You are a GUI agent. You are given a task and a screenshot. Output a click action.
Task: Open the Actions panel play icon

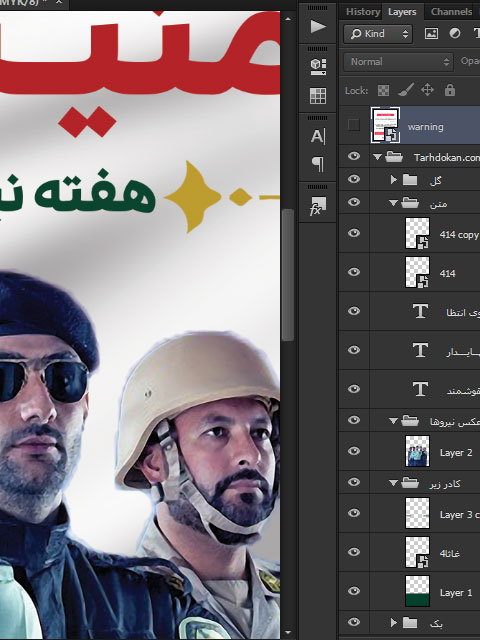click(x=318, y=27)
